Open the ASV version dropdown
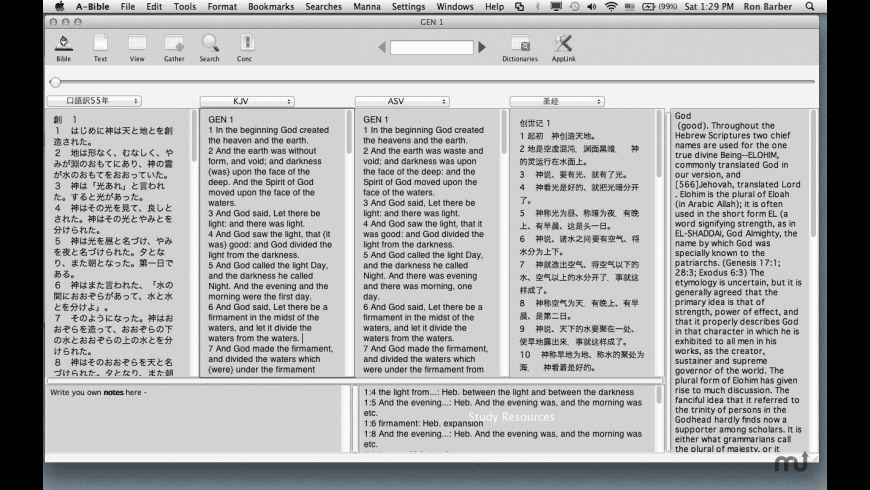Screen dimensions: 870x490 click(402, 101)
